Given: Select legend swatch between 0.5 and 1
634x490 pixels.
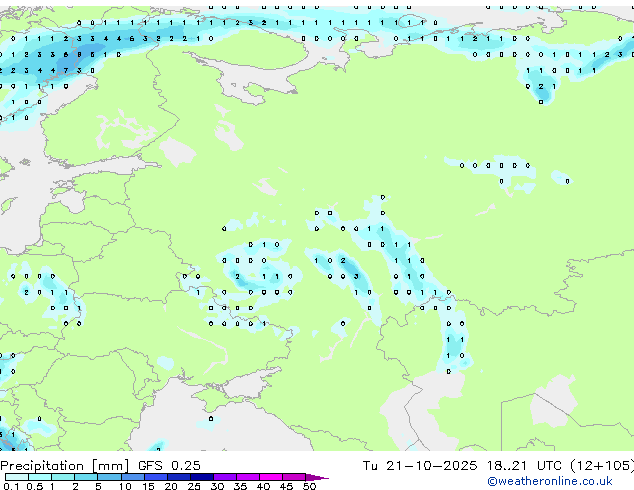Looking at the screenshot, I should [x=40, y=477].
